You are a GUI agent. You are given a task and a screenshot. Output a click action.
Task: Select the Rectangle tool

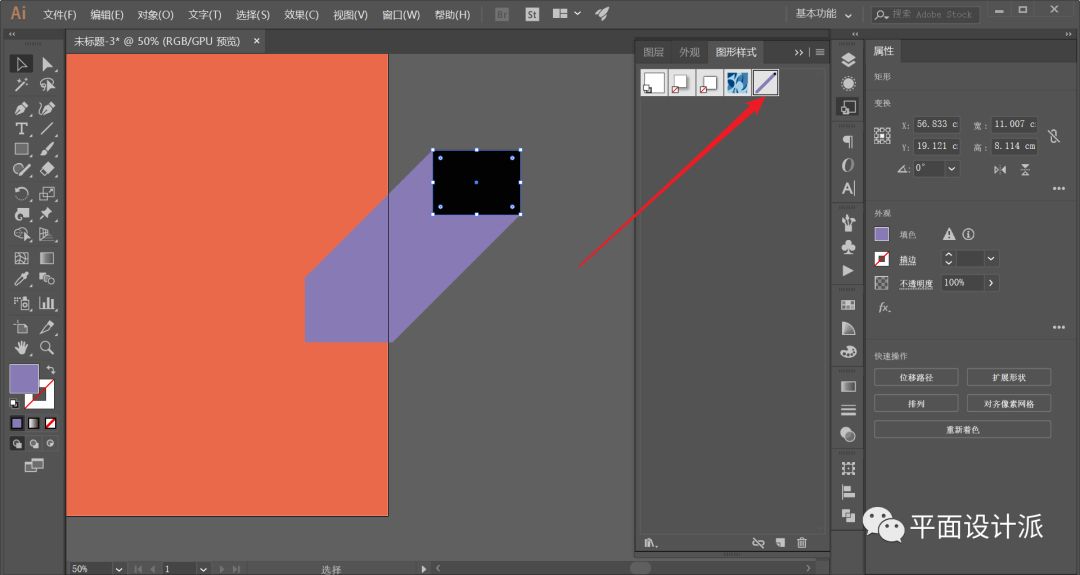pos(21,150)
